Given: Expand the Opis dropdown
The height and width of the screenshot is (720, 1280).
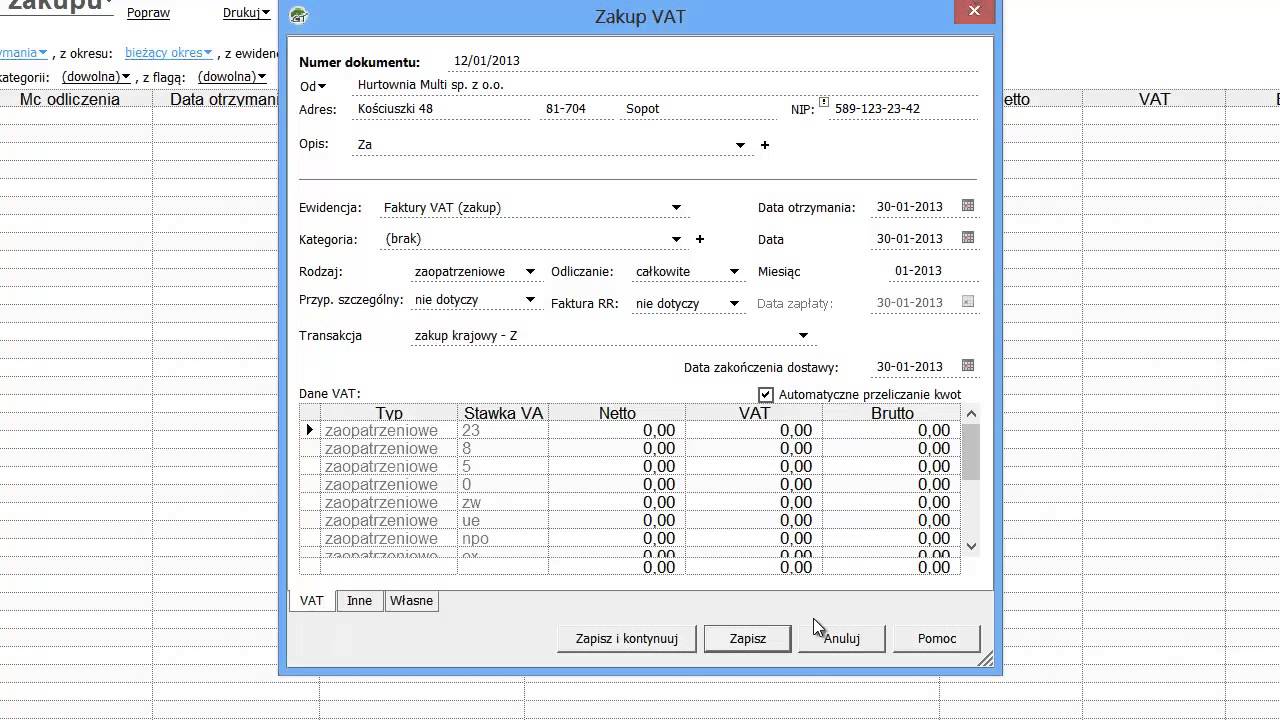Looking at the screenshot, I should tap(740, 145).
